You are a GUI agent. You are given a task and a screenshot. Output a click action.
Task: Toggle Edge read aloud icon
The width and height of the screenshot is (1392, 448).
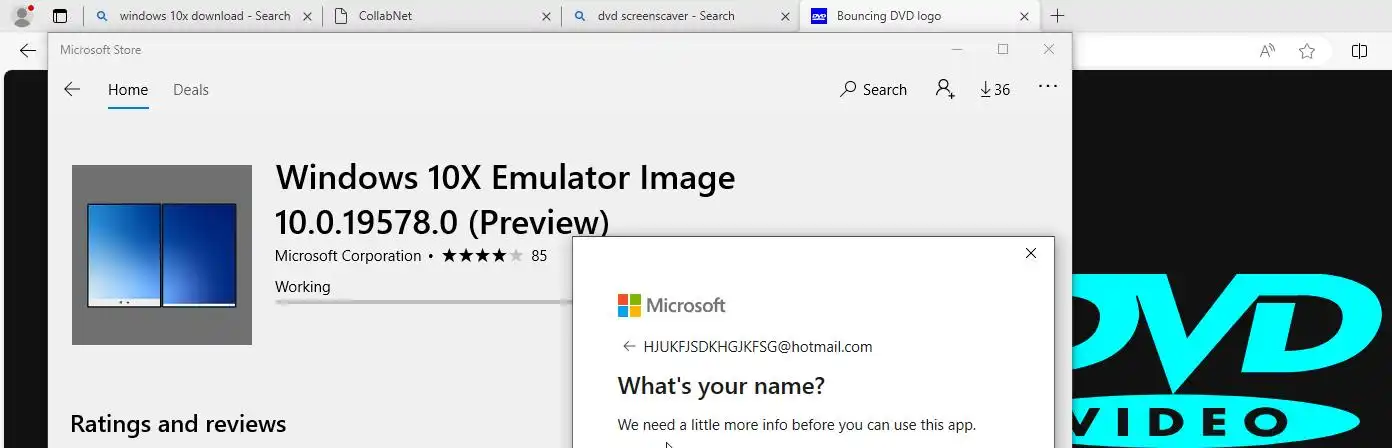[1267, 51]
